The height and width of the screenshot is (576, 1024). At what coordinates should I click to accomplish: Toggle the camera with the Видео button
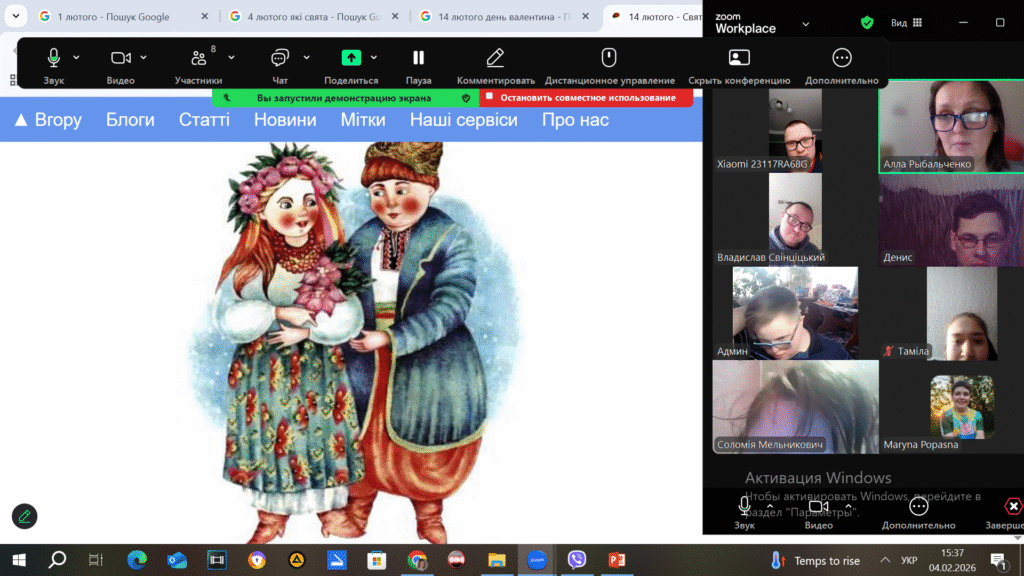[121, 64]
